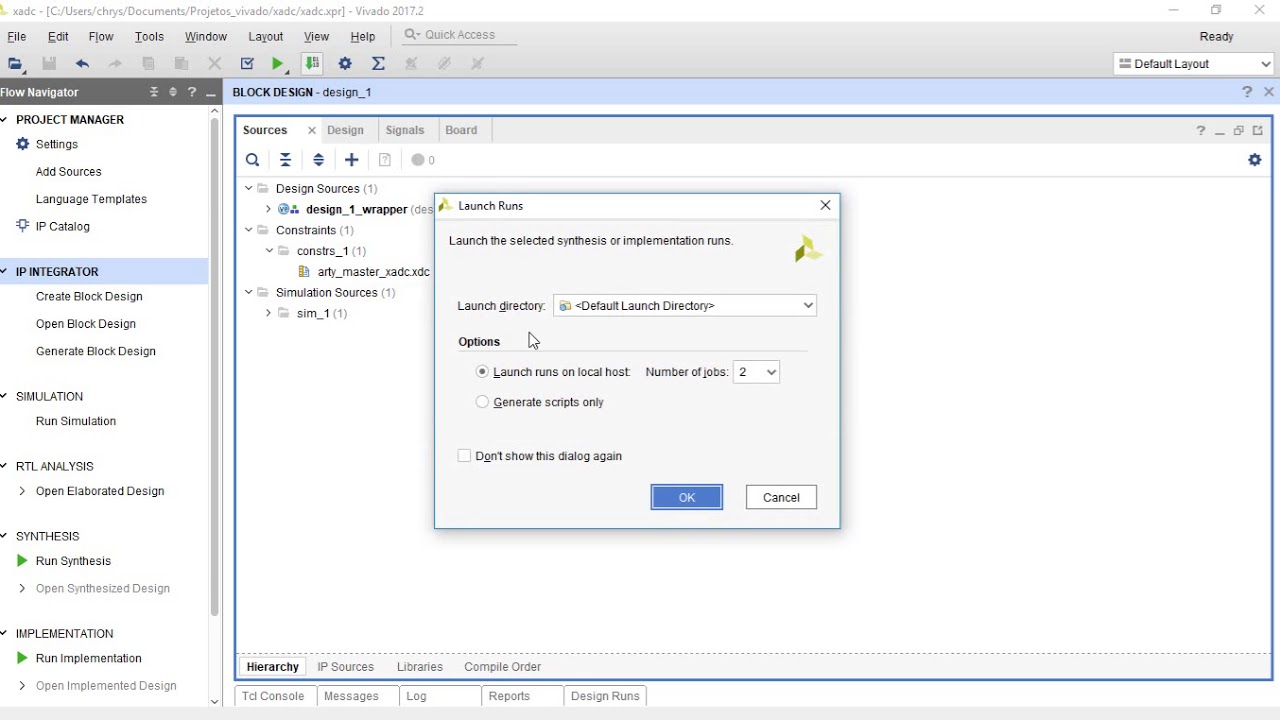Click the Open Project folder toolbar icon
This screenshot has width=1280, height=720.
coord(15,64)
